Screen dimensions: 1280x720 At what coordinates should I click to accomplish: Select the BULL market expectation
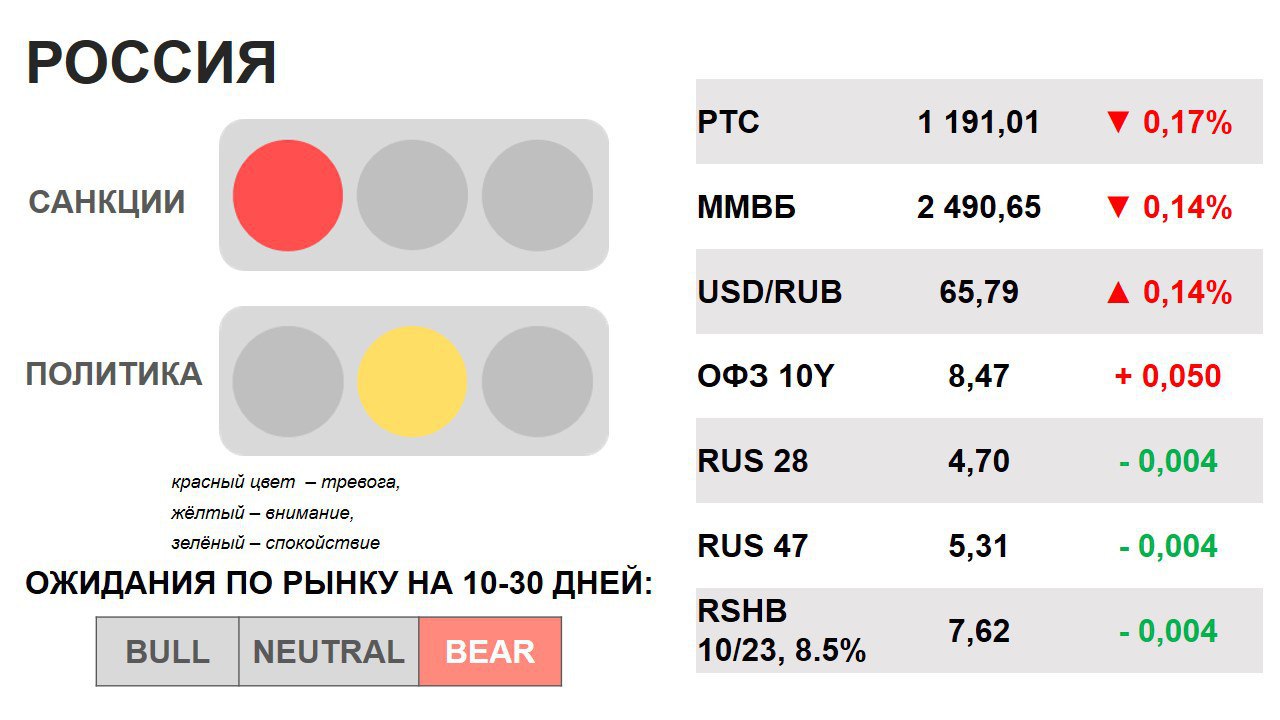(168, 652)
